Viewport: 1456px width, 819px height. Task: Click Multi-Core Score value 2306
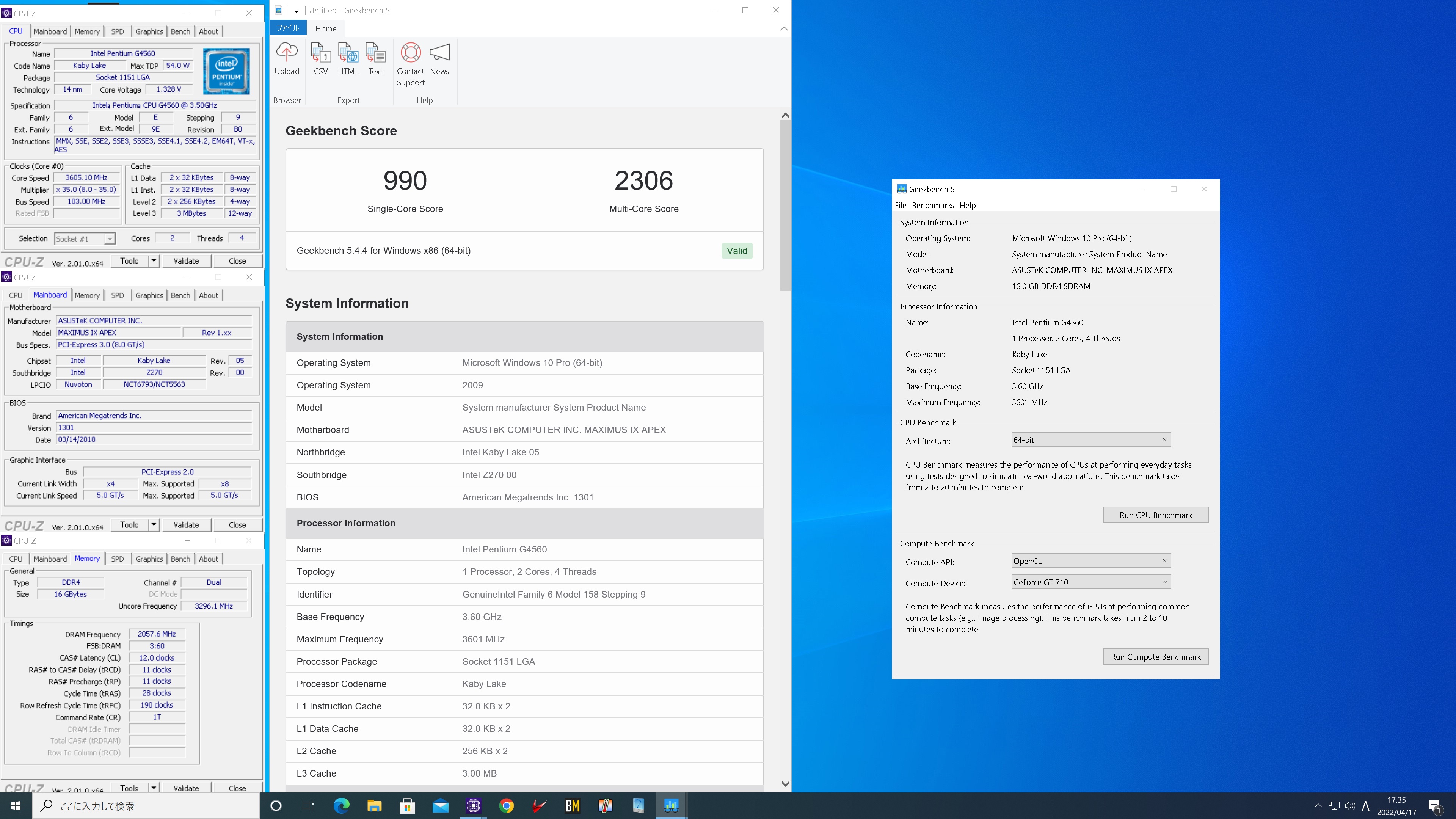643,181
